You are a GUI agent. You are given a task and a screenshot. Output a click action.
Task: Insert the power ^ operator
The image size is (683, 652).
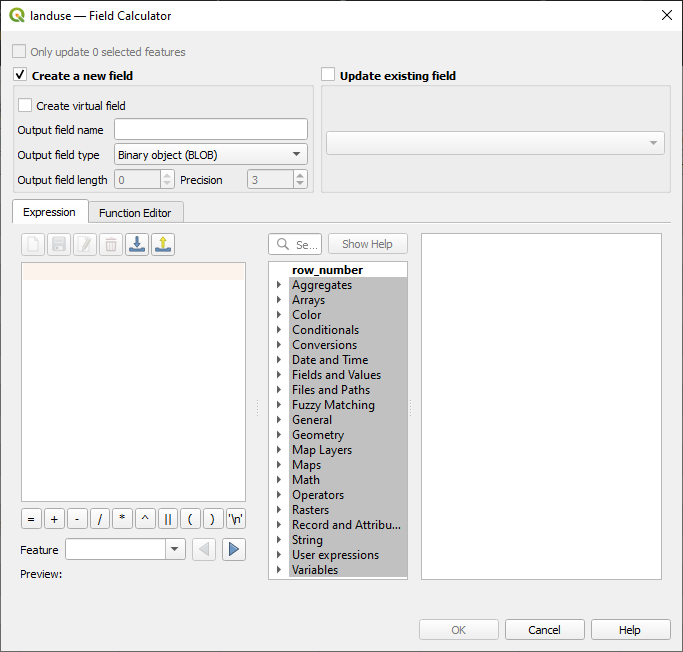pyautogui.click(x=145, y=519)
